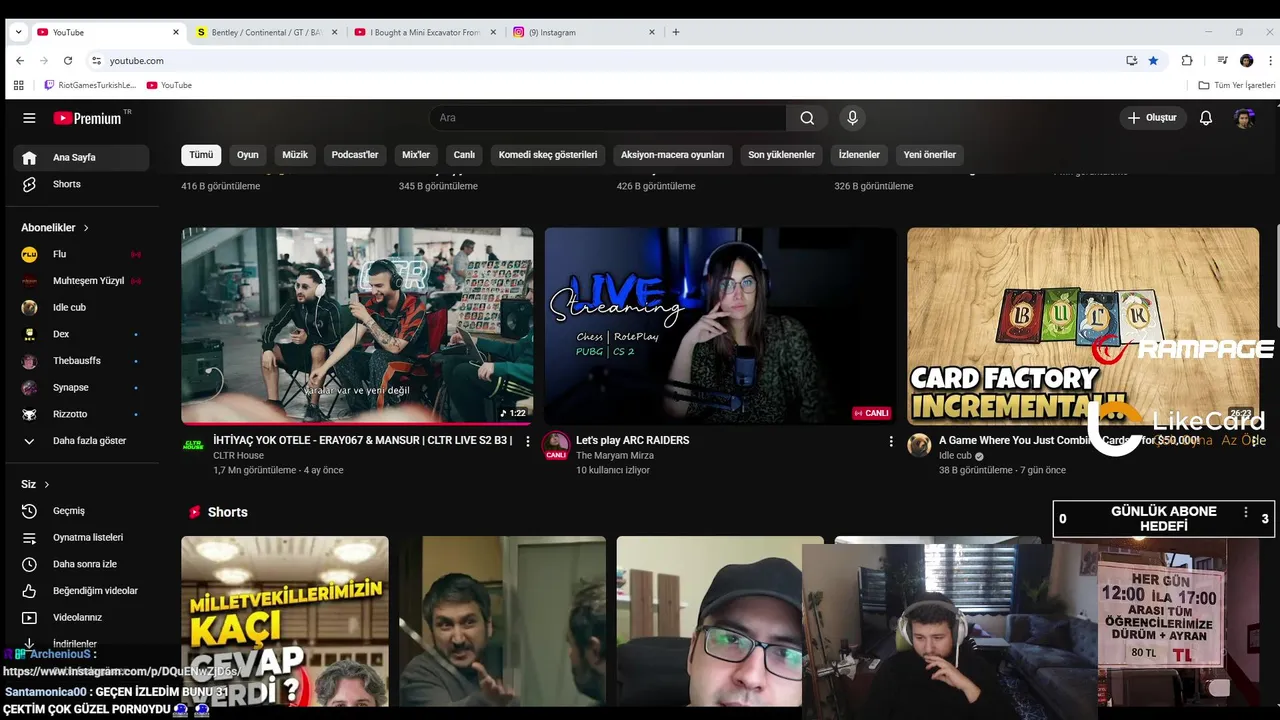Screen dimensions: 1280x720
Task: Open the notifications bell
Action: pyautogui.click(x=1206, y=118)
